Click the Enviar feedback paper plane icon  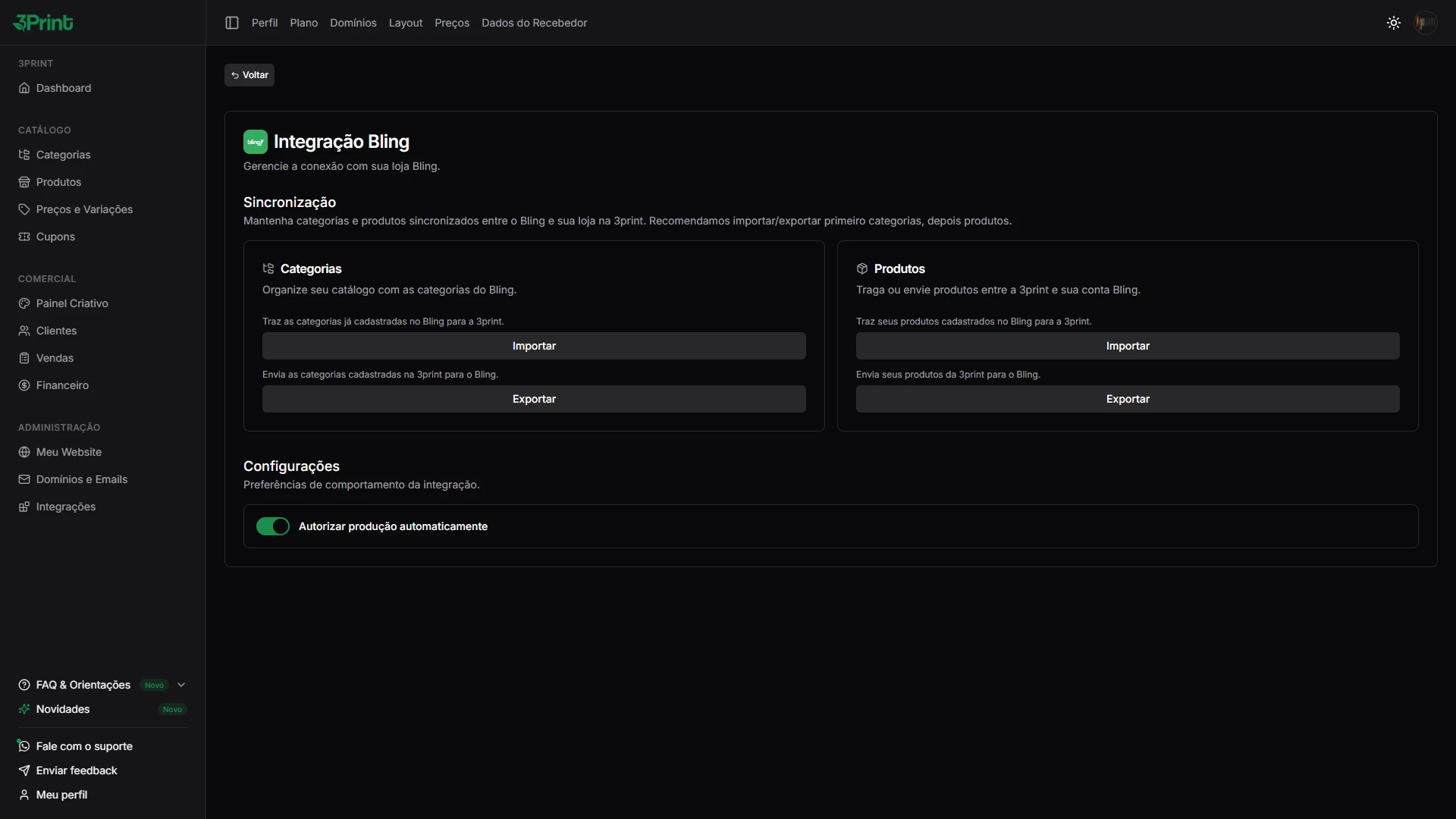click(x=24, y=770)
